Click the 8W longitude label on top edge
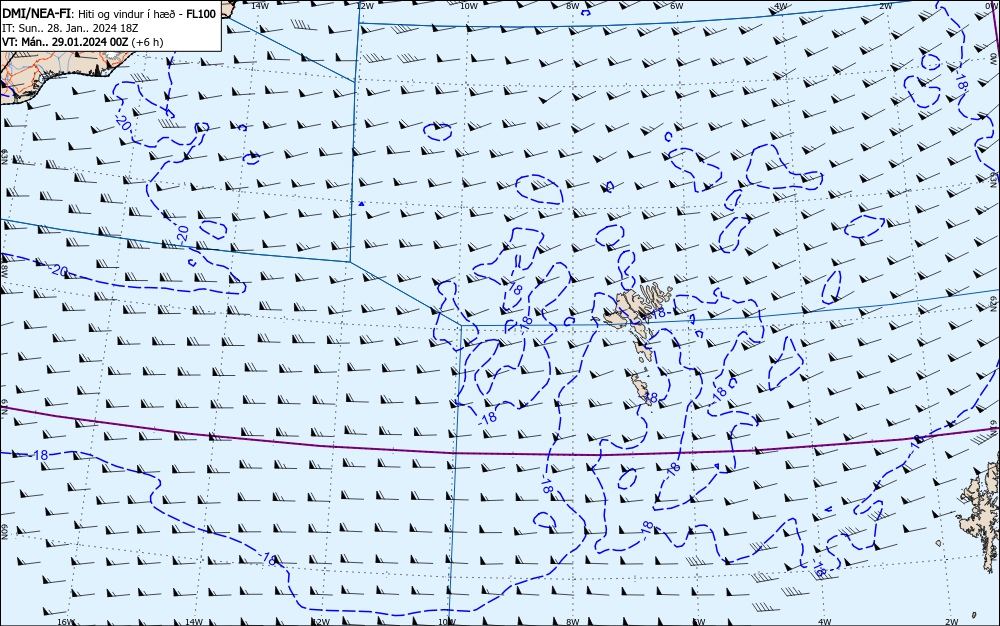Viewport: 1000px width, 626px height. [572, 6]
